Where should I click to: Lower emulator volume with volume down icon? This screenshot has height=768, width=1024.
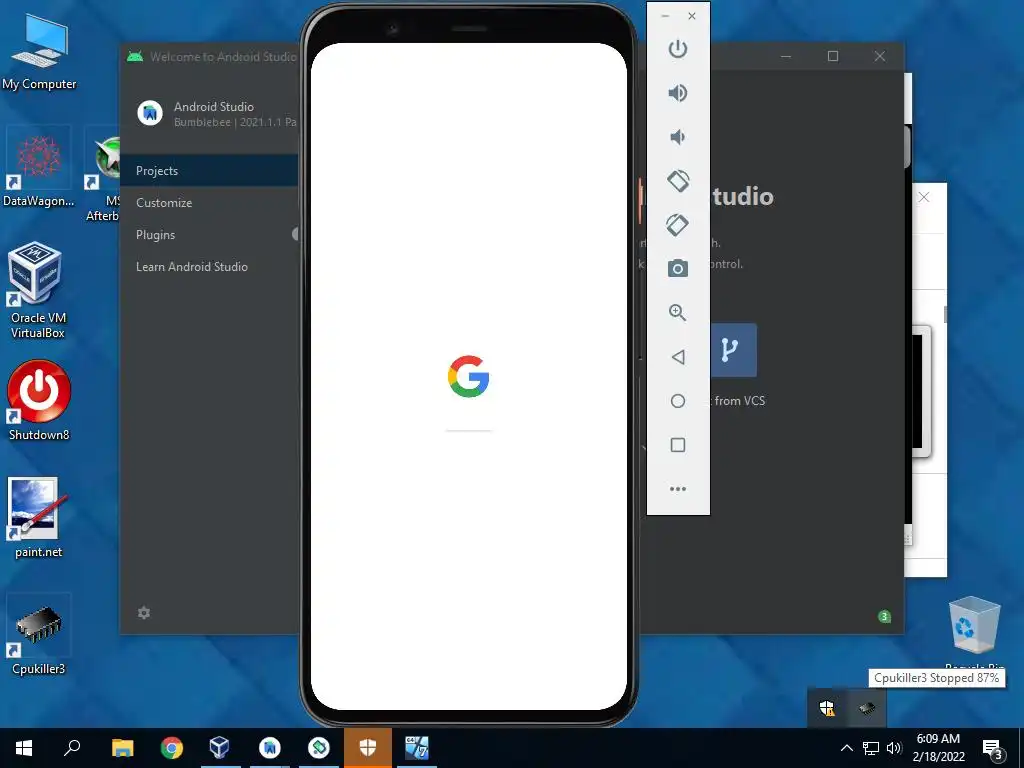678,137
